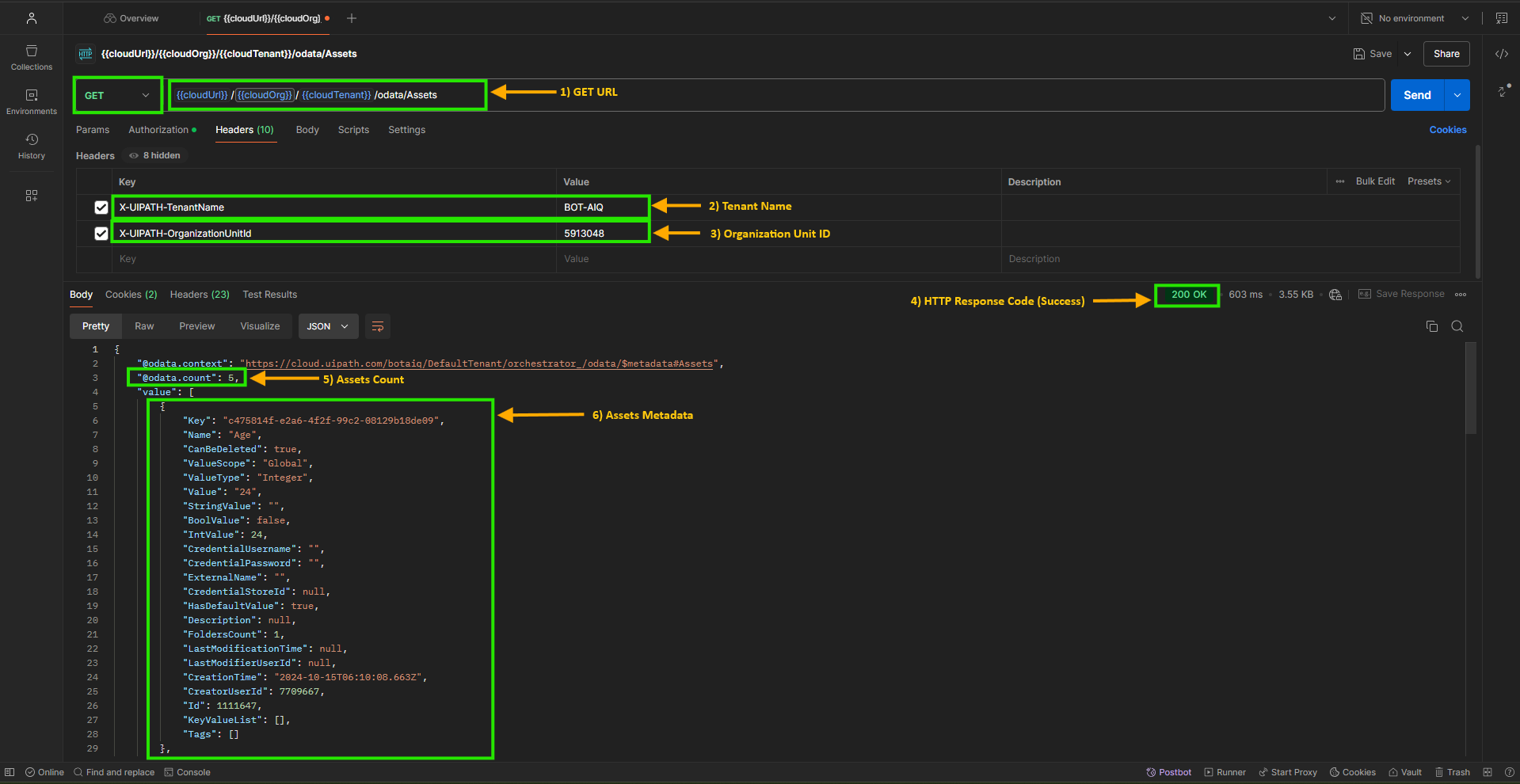
Task: Search the response body with magnifier icon
Action: point(1457,326)
